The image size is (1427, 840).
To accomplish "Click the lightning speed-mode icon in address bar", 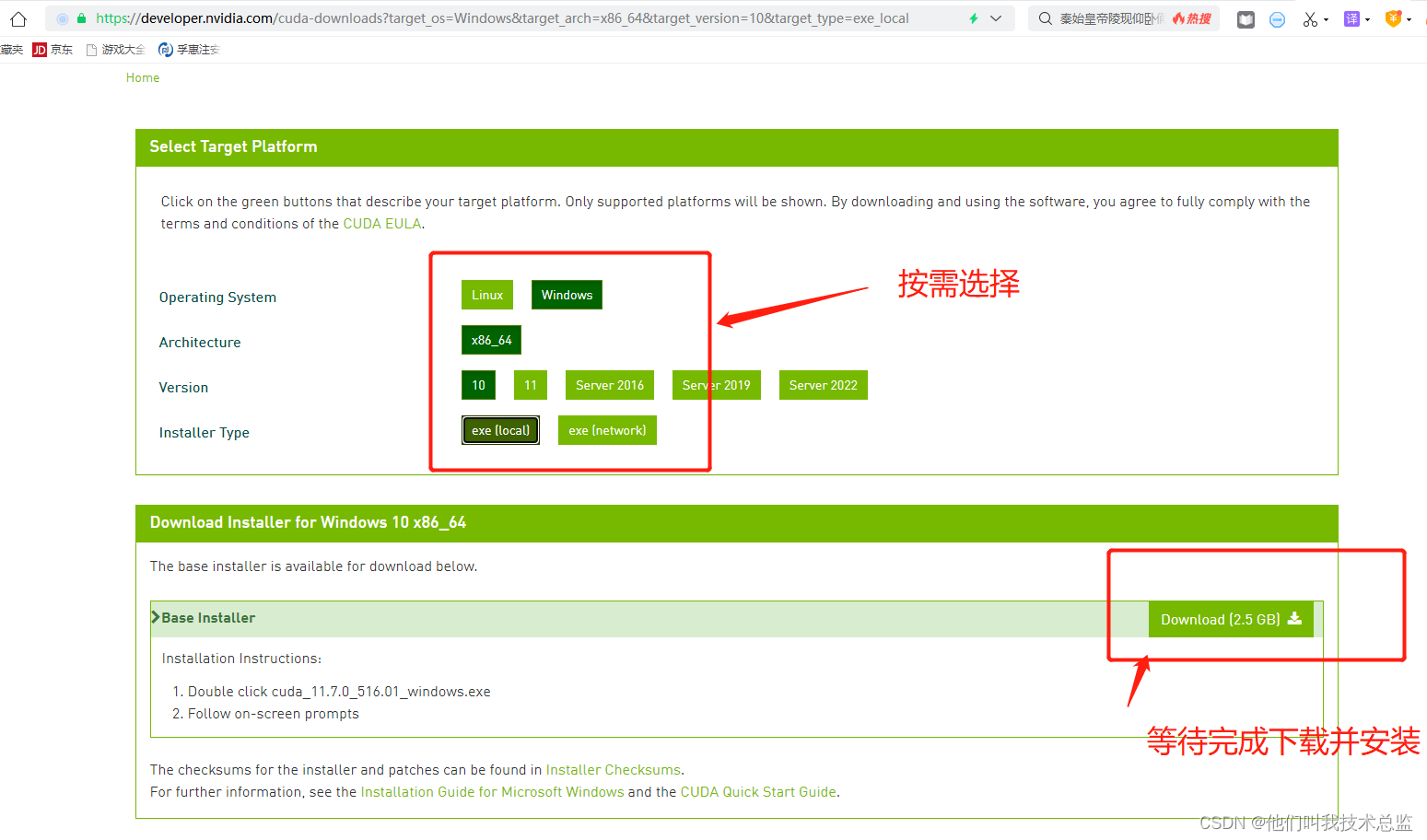I will [974, 18].
